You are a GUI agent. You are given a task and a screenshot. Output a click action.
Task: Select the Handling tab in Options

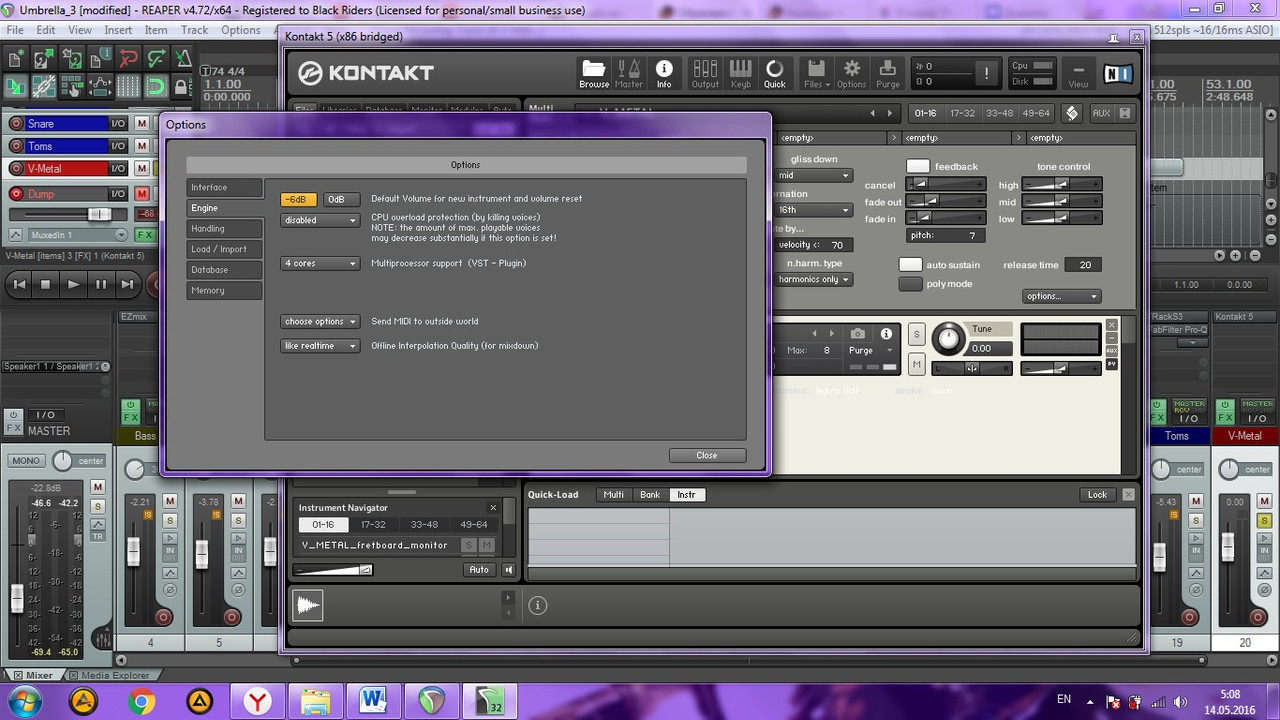(x=224, y=229)
